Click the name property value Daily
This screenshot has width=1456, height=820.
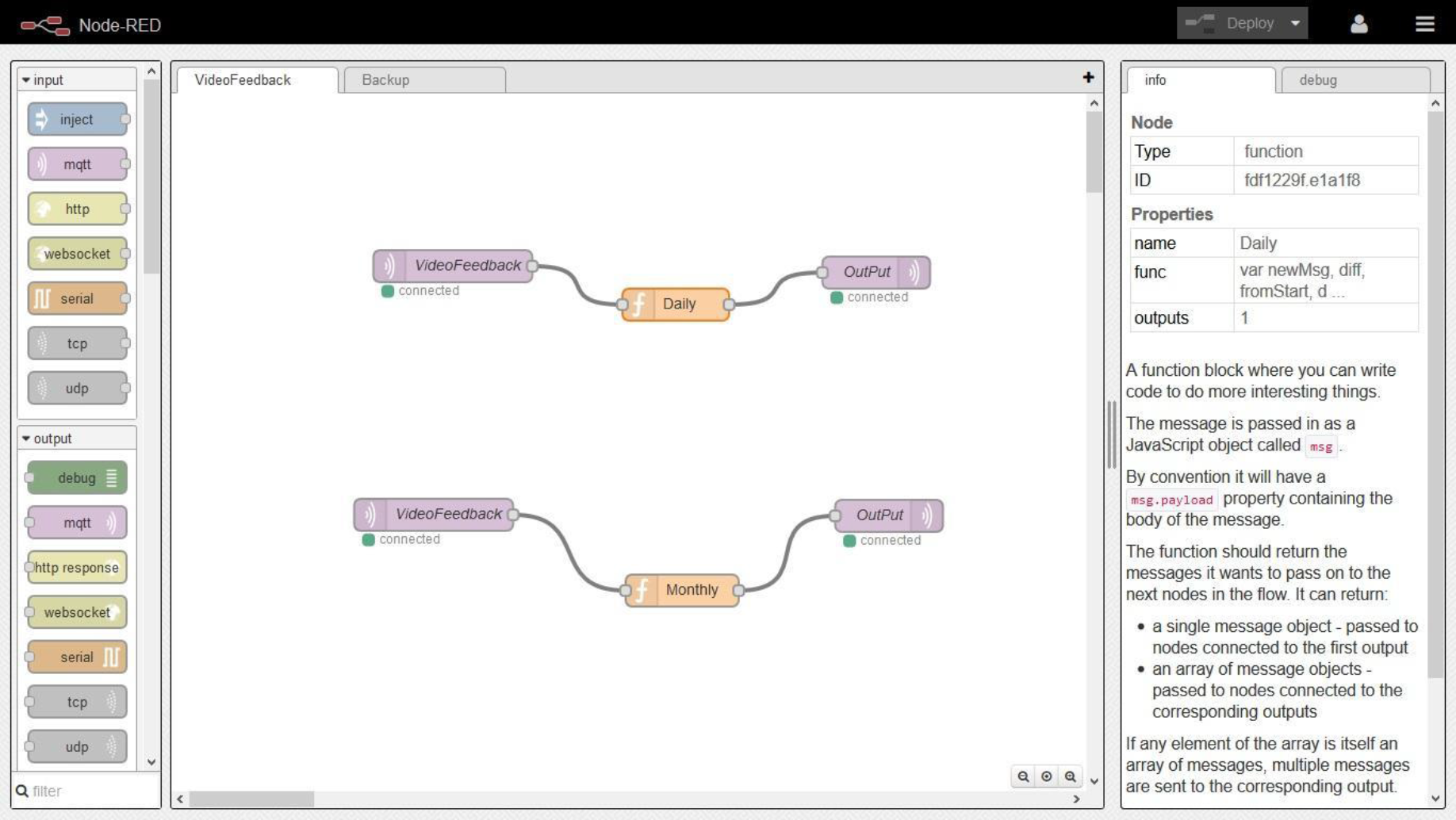[x=1258, y=243]
